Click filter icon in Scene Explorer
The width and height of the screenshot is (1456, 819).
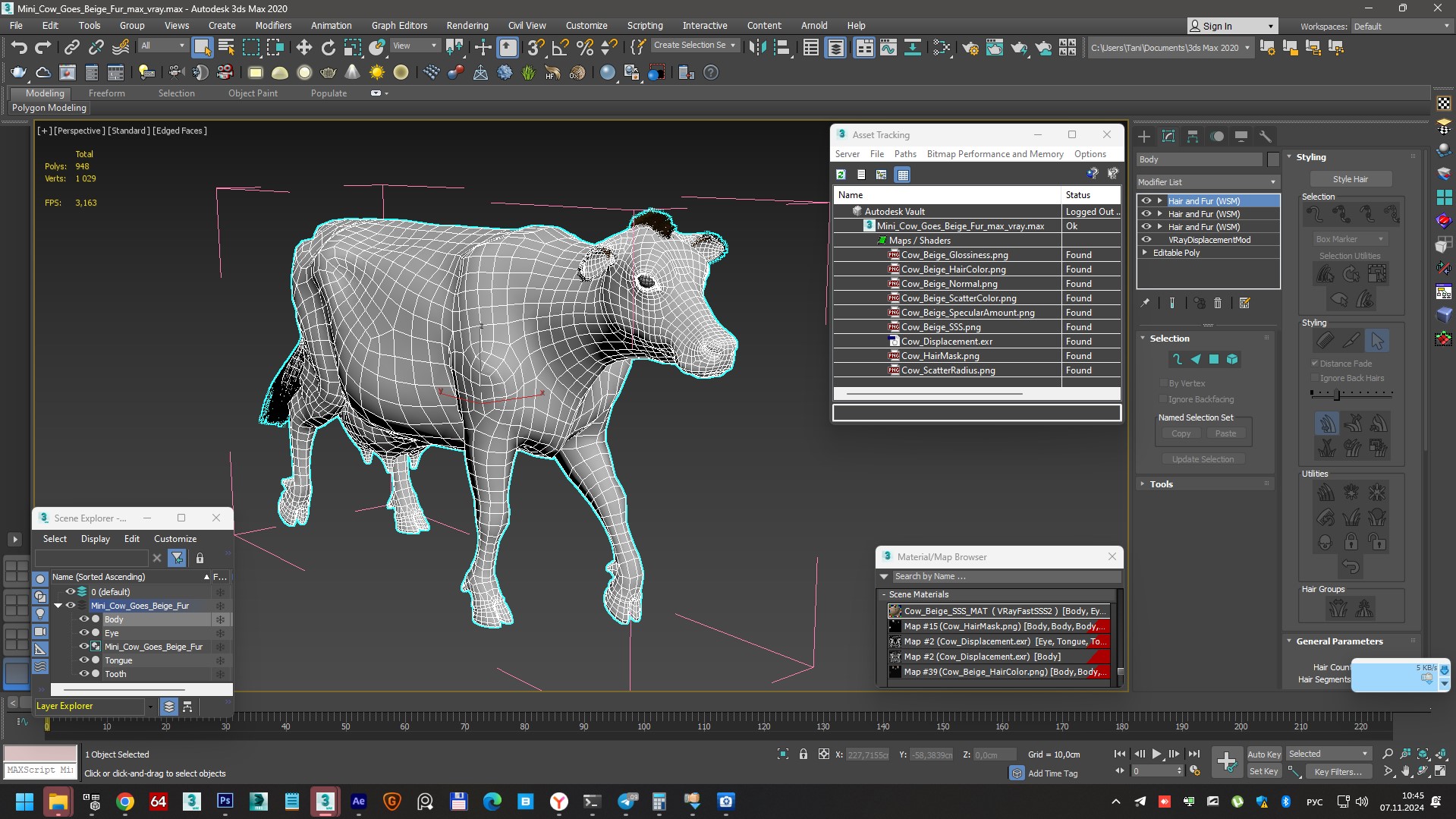(x=177, y=558)
